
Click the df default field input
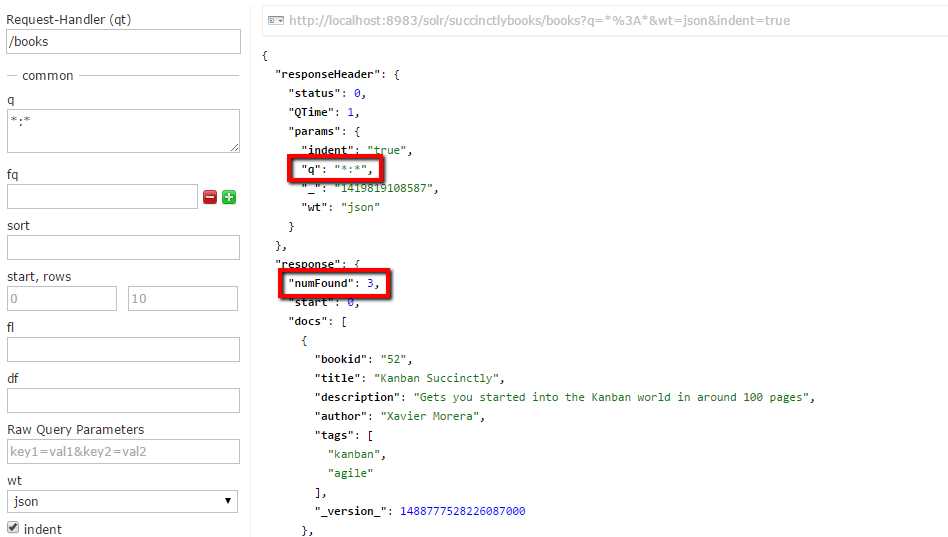123,400
